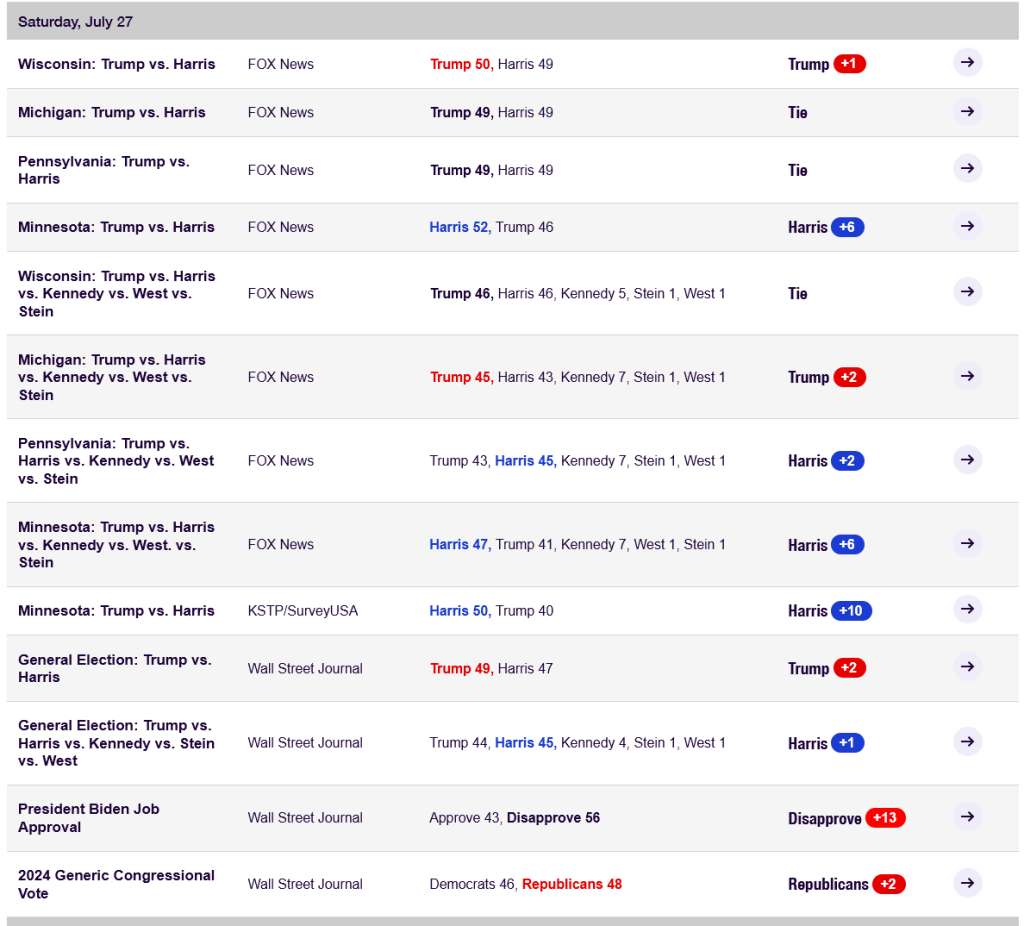
Task: Select Wisconsin result 'Trump 46, Harris 46, Kennedy 5'
Action: tap(577, 294)
